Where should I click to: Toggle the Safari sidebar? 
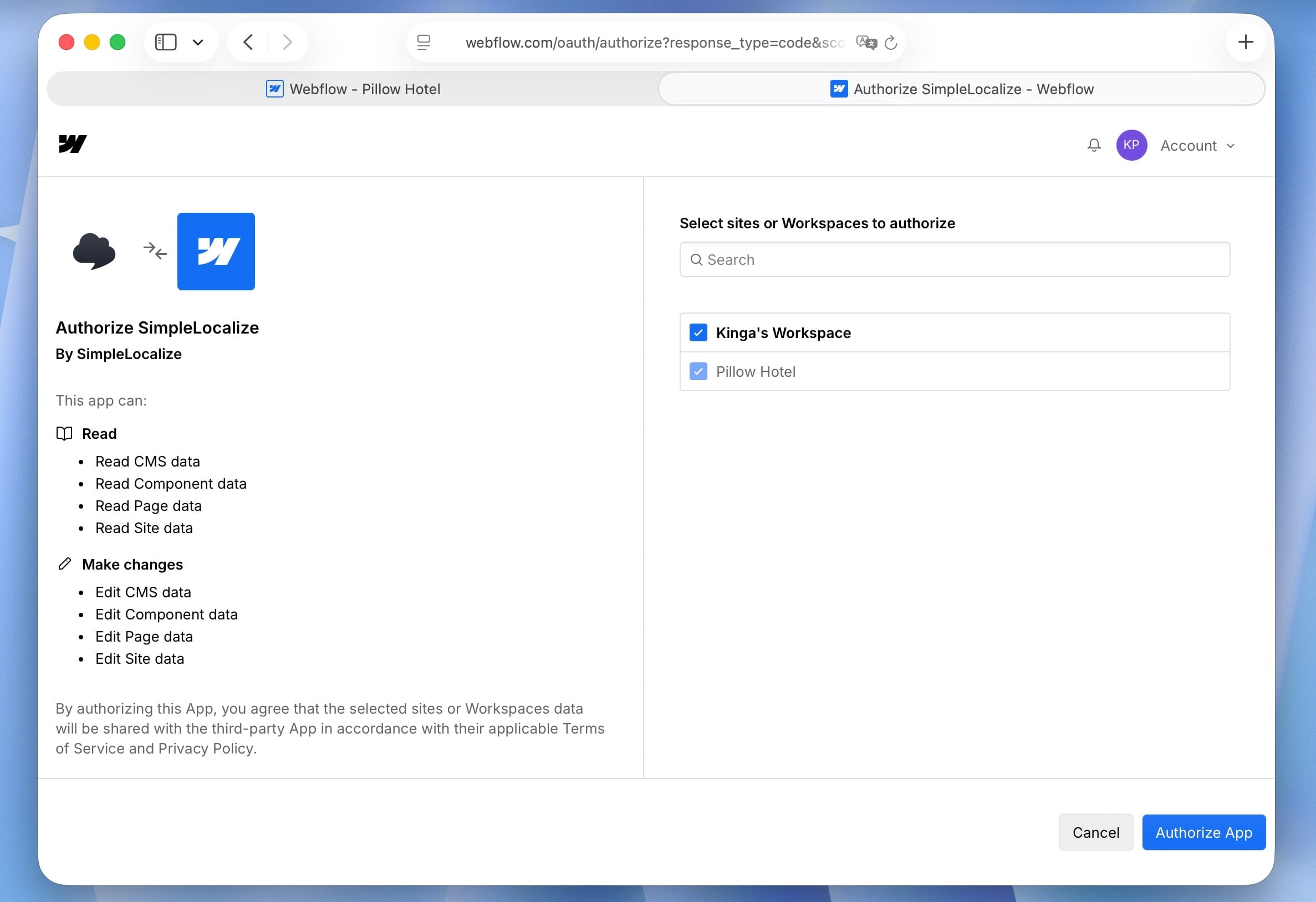click(166, 42)
